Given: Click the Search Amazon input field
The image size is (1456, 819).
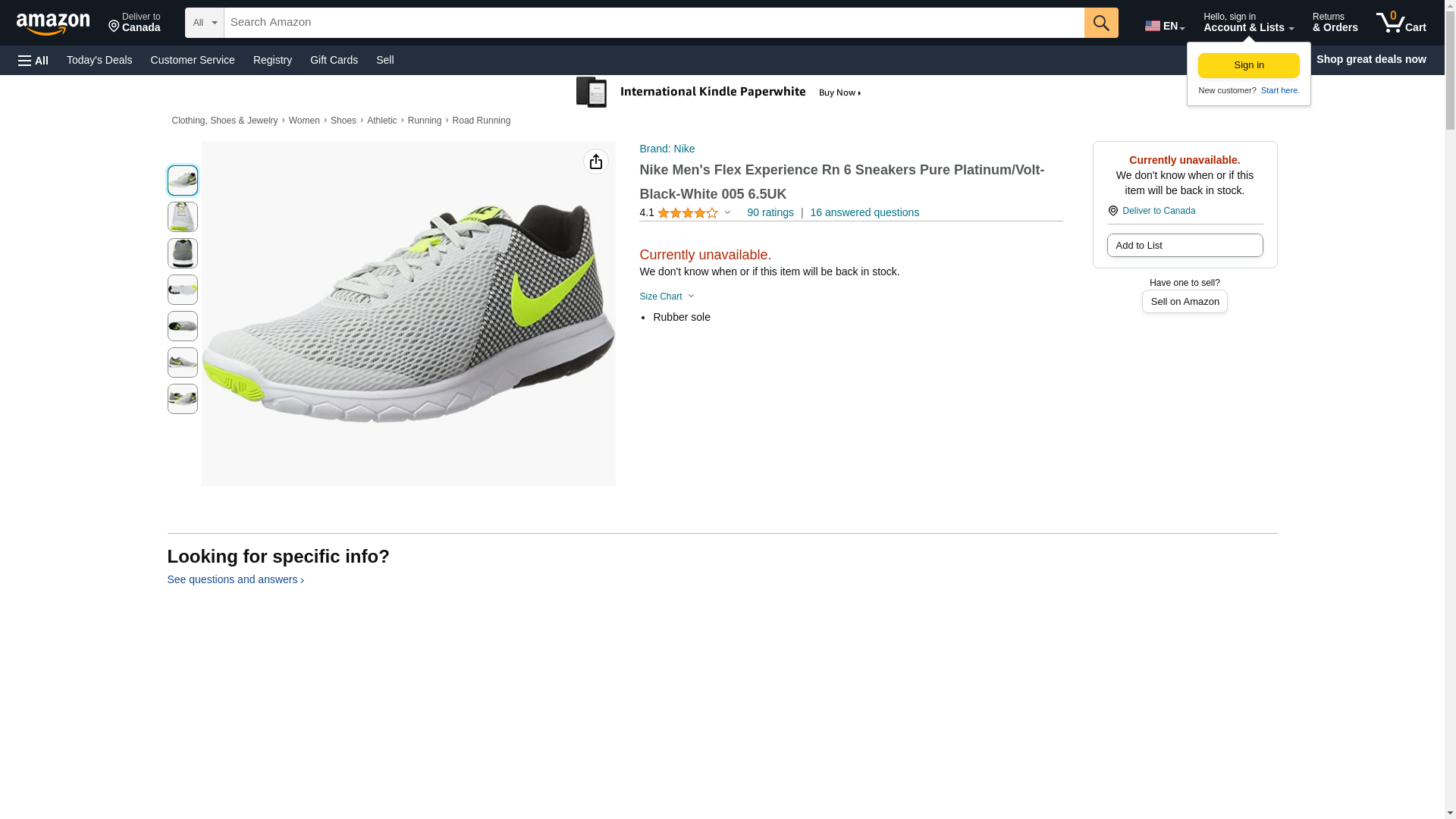Looking at the screenshot, I should [x=653, y=23].
